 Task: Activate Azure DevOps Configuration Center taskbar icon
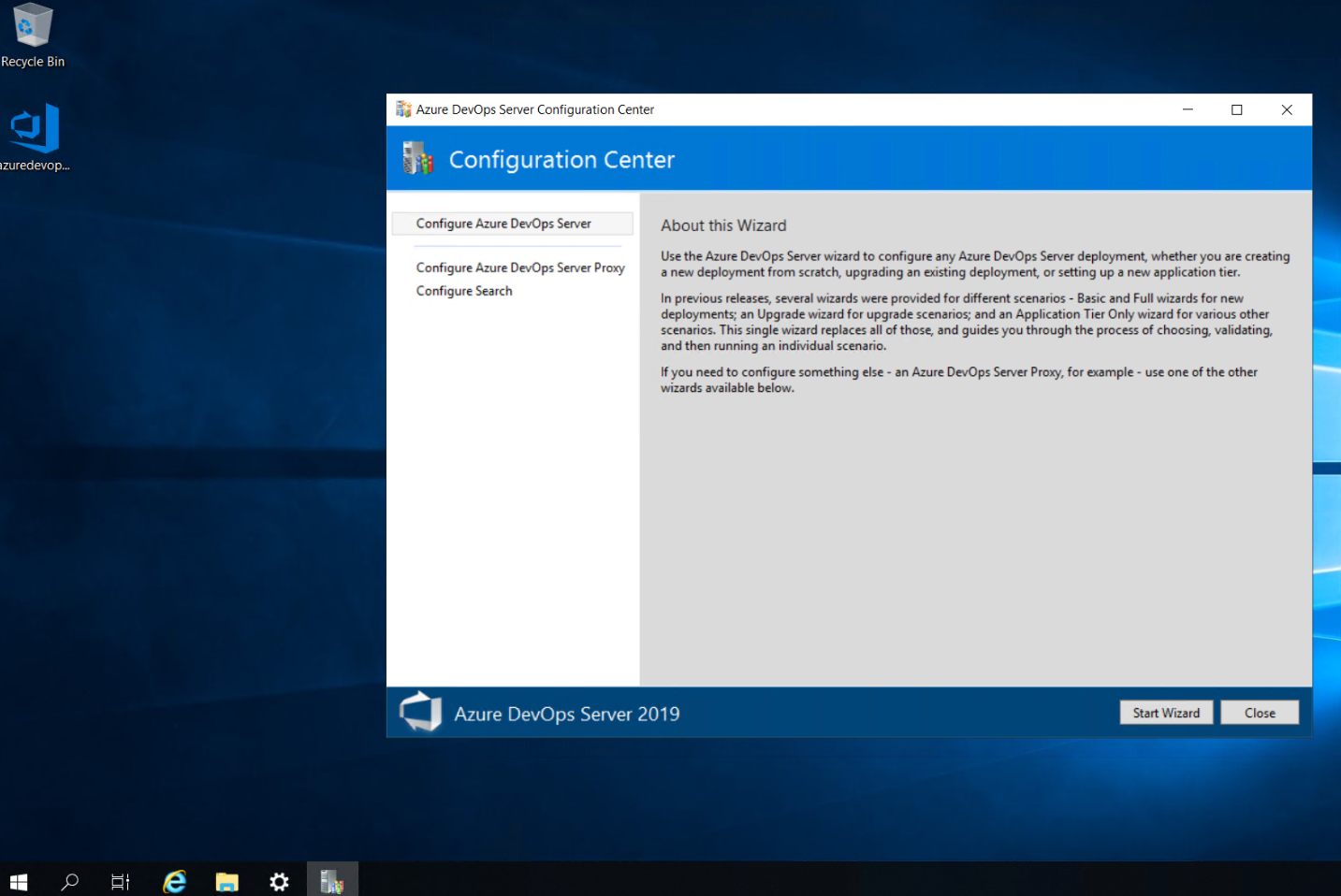pos(332,881)
